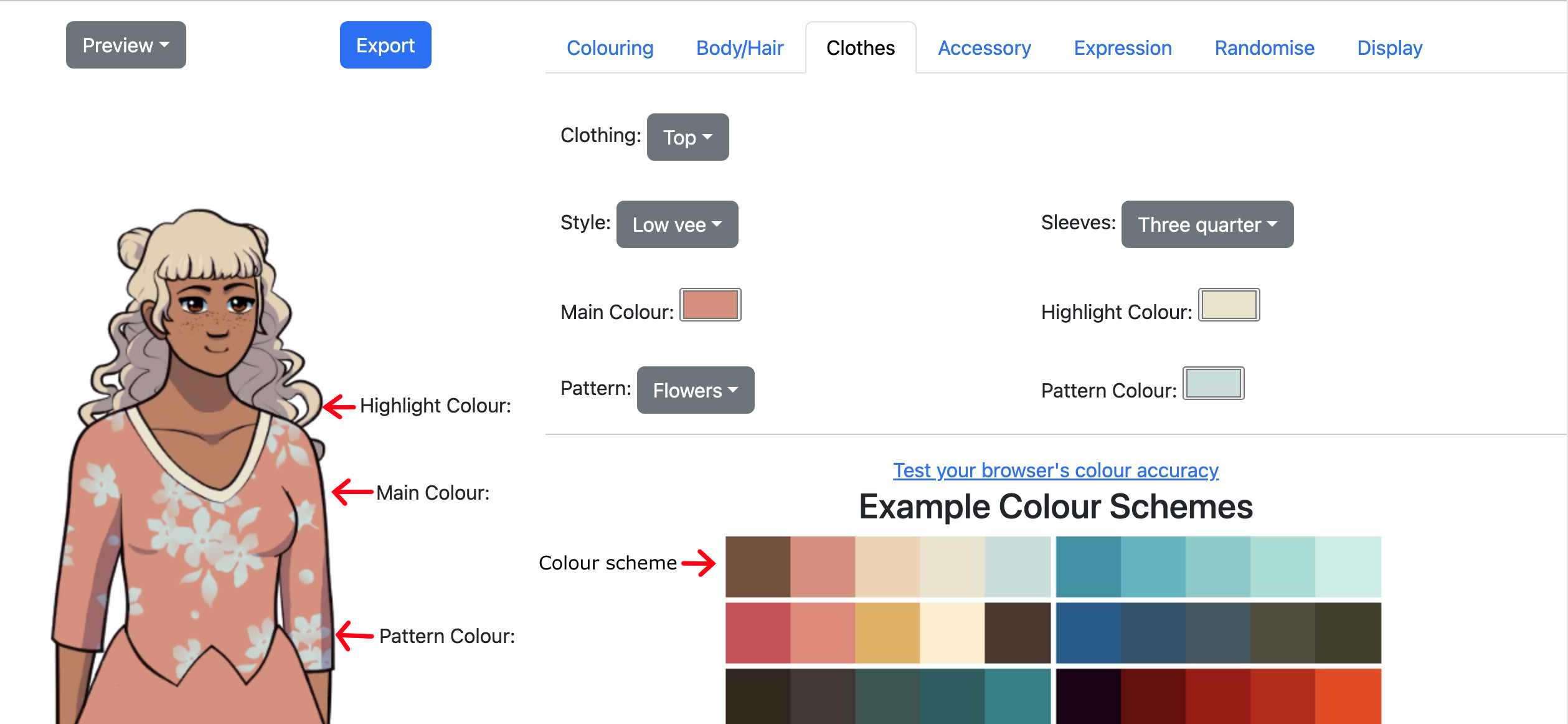Expand the Clothing Top dropdown
Screen dimensions: 1568x724
tap(687, 137)
